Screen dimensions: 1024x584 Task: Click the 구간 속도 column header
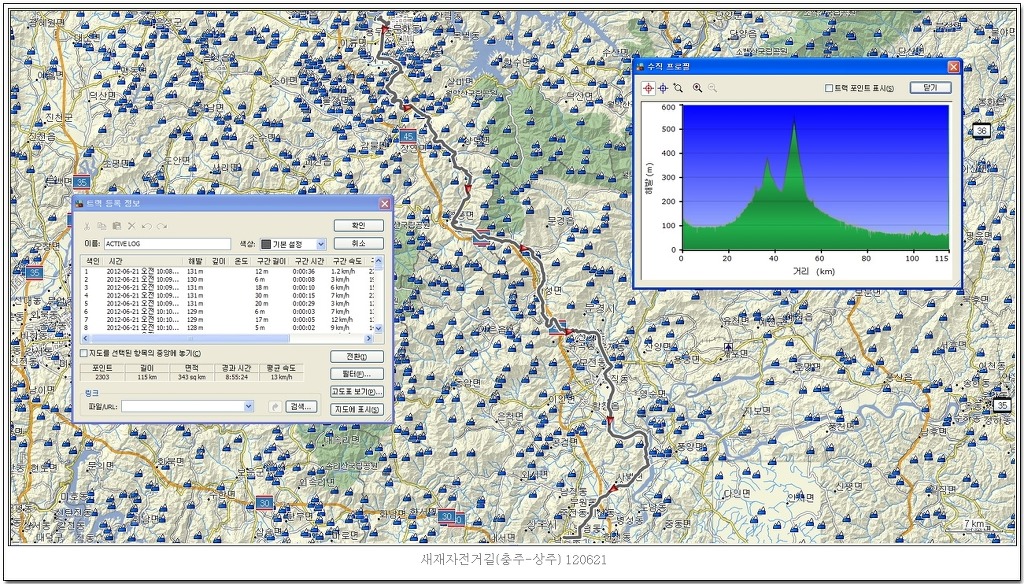click(348, 261)
